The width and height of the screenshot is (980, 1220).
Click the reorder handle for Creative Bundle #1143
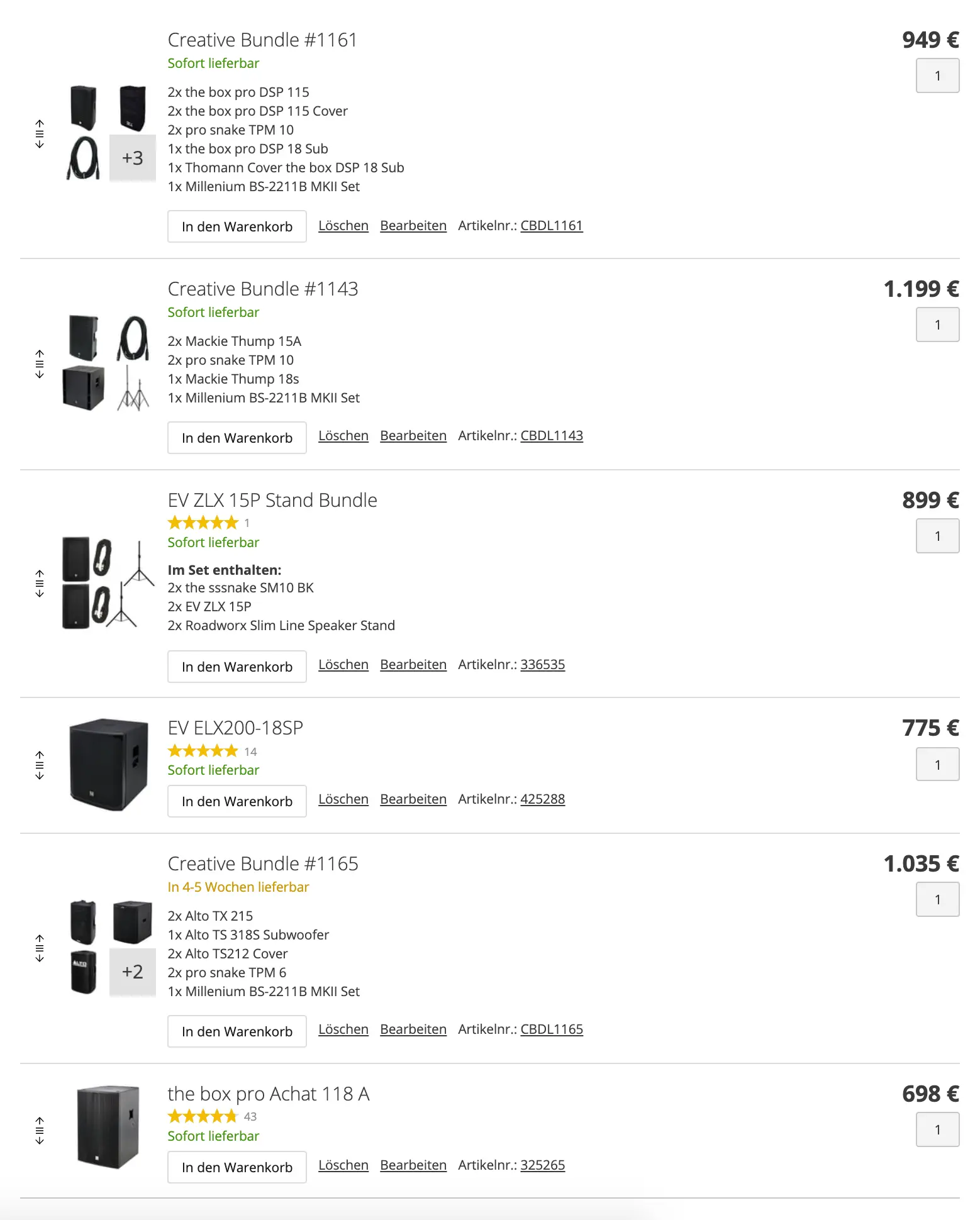(40, 364)
